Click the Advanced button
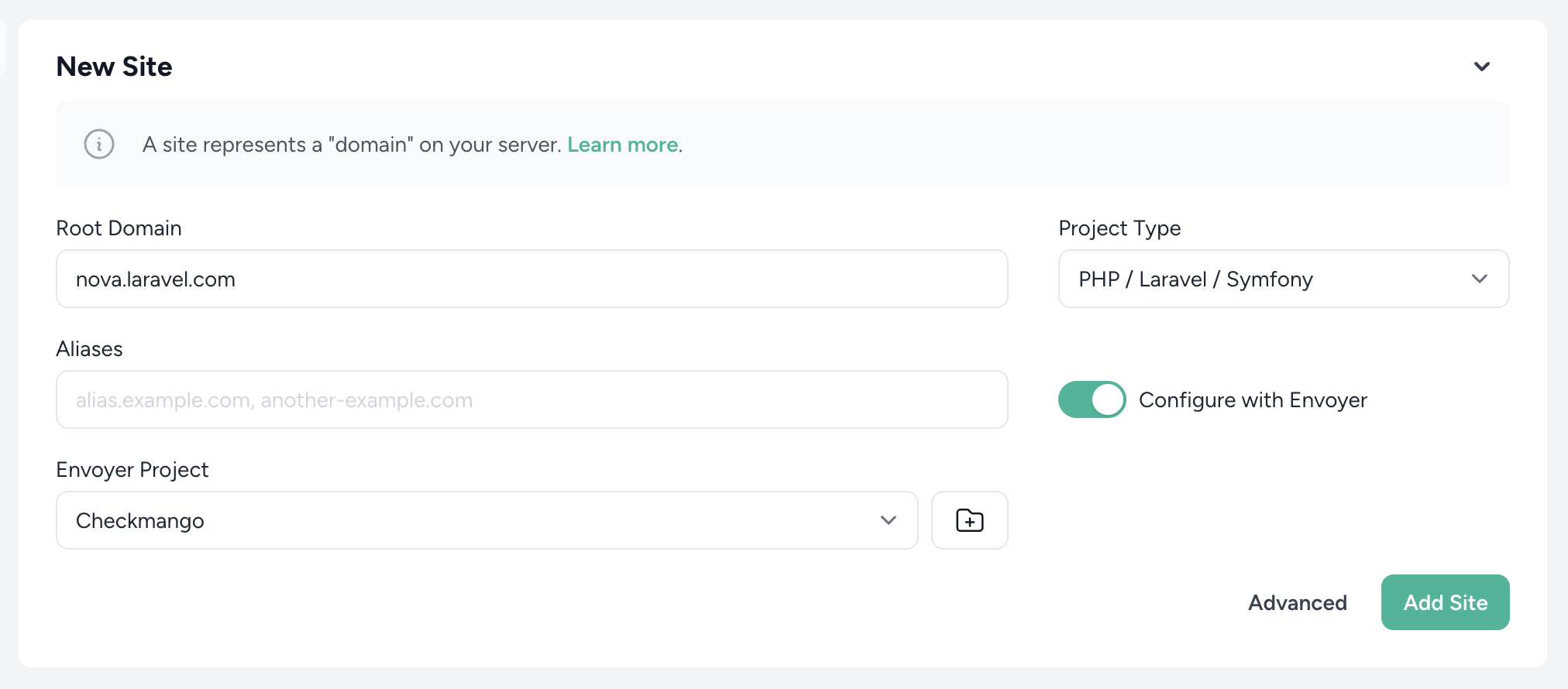 coord(1297,602)
